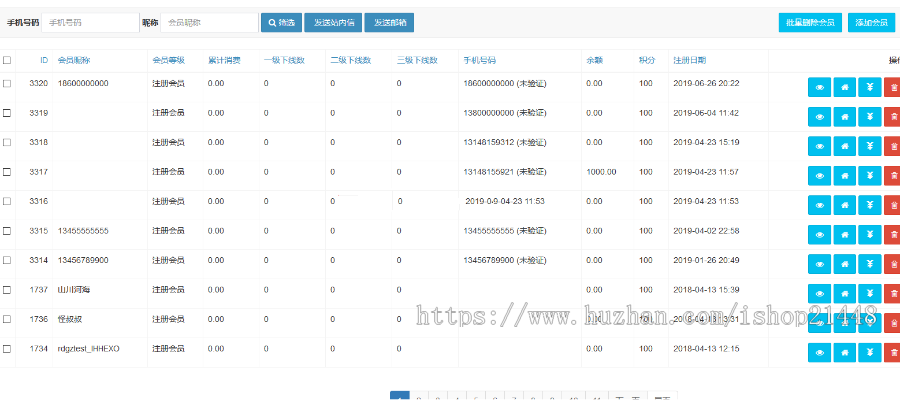Click the 筛选 filter button
Image resolution: width=900 pixels, height=404 pixels.
(x=281, y=23)
